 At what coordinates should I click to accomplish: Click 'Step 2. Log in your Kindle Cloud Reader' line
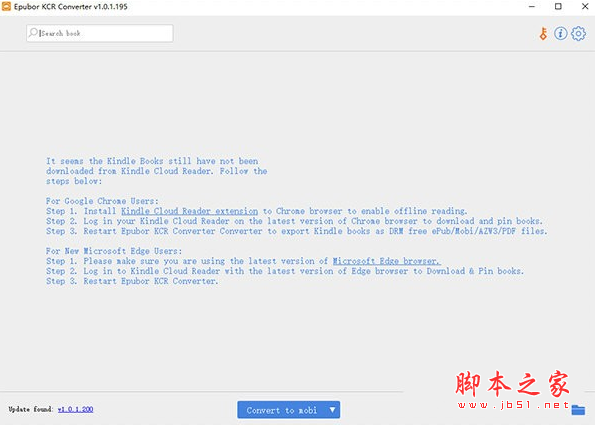294,221
